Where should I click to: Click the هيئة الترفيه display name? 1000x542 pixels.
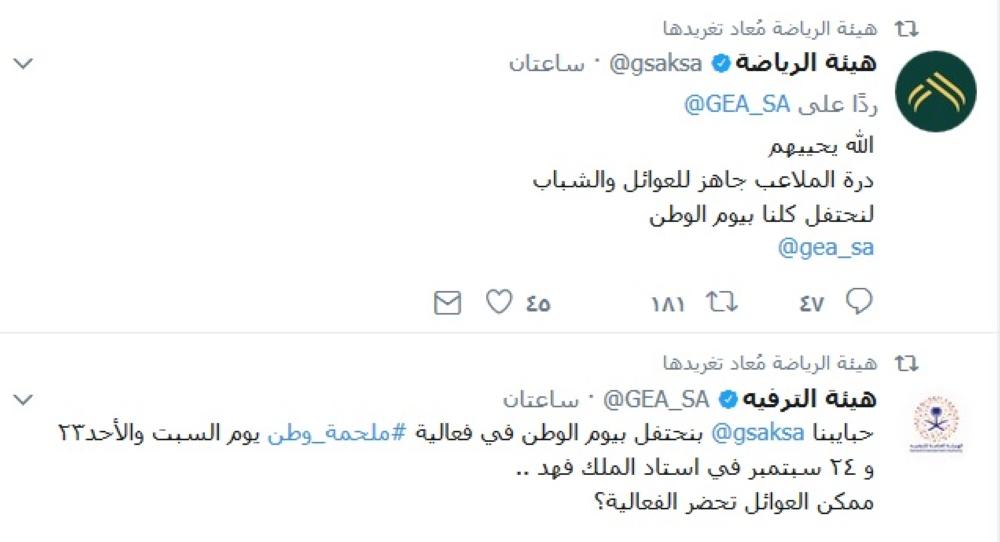click(809, 399)
